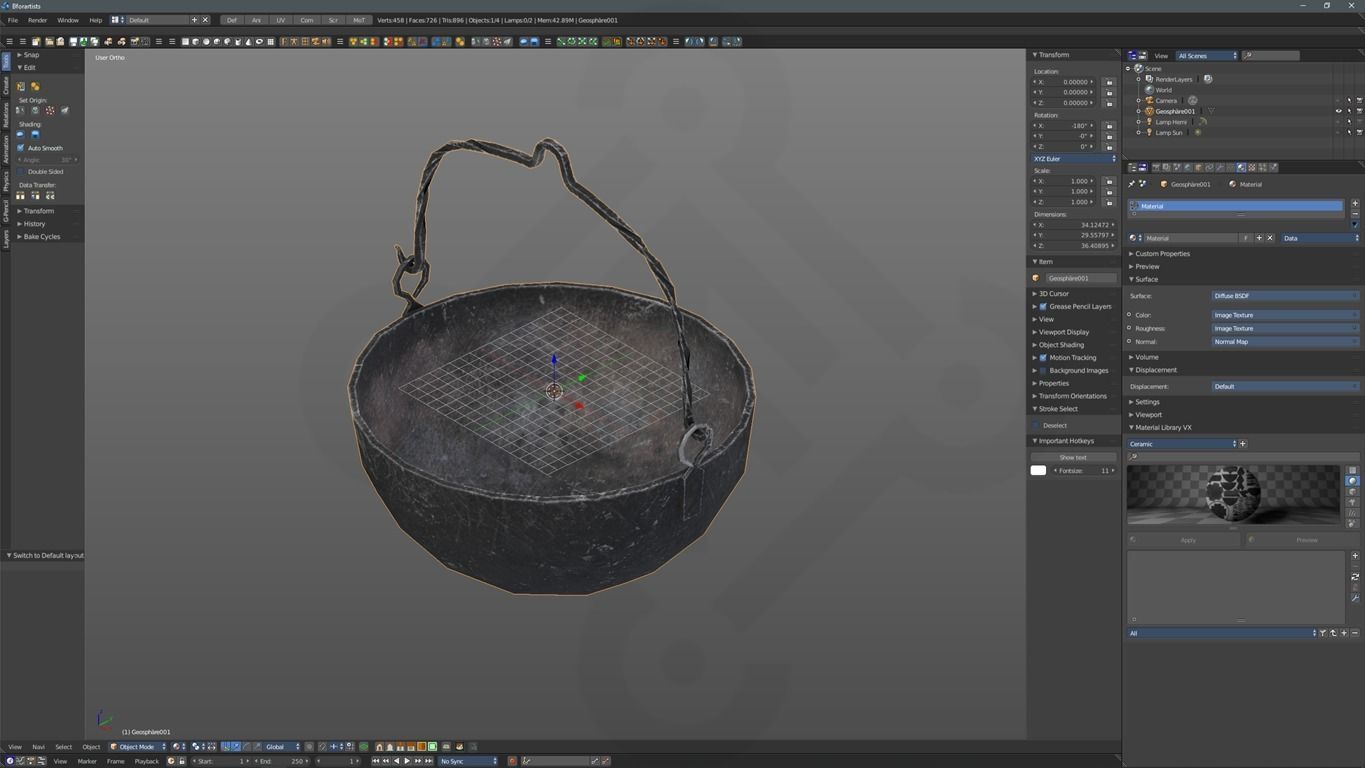Viewport: 1365px width, 768px height.
Task: Unlink the Material datablock with the X icon
Action: 1270,238
